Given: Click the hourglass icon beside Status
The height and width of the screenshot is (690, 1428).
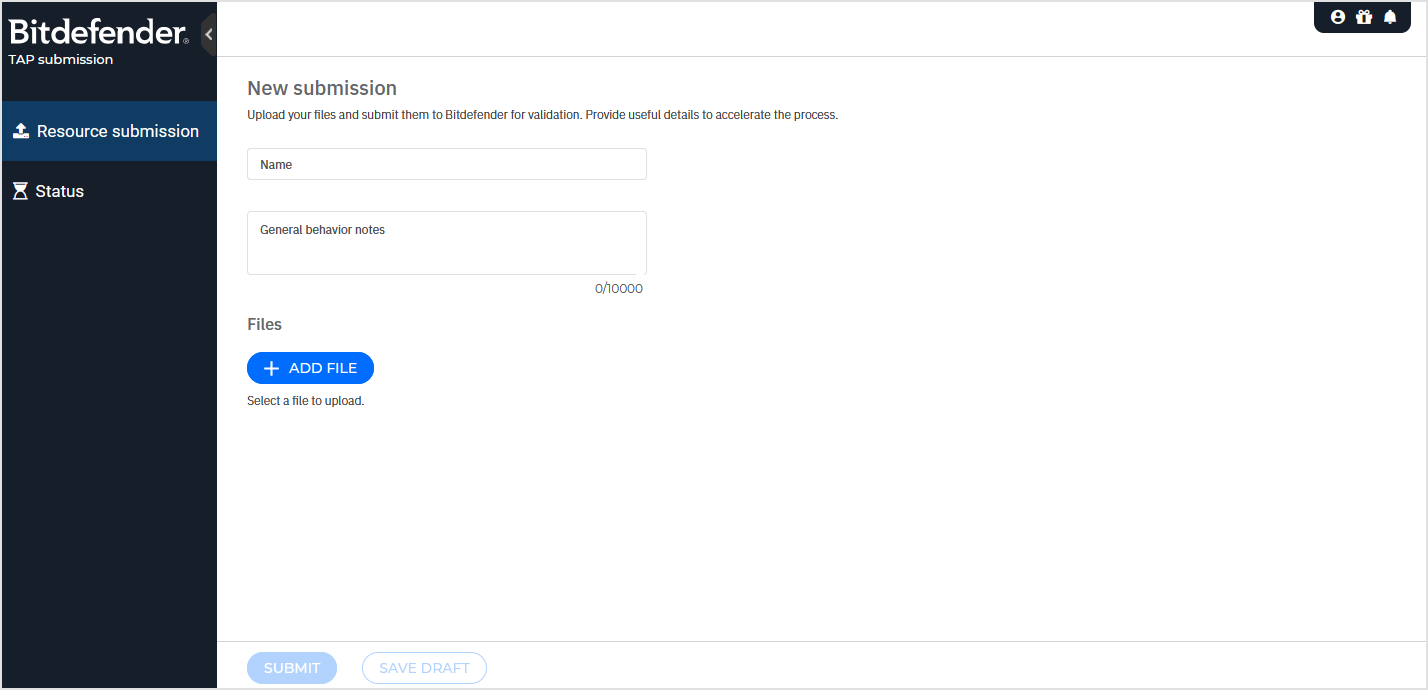Looking at the screenshot, I should (x=20, y=191).
